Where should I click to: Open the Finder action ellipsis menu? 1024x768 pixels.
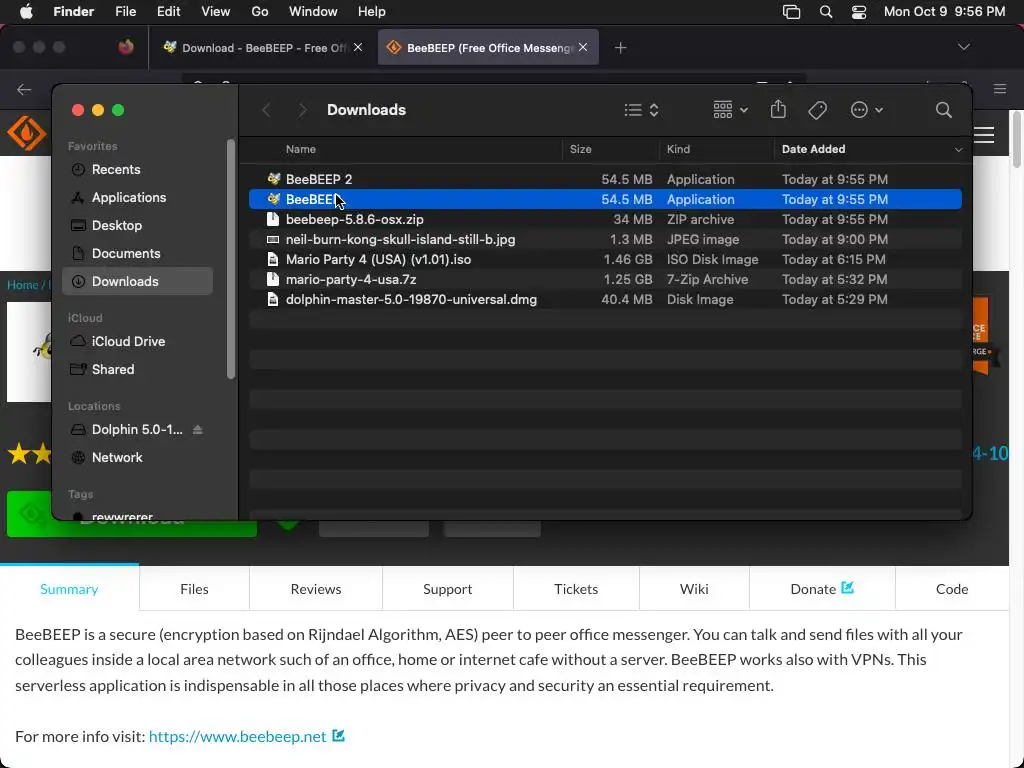867,110
